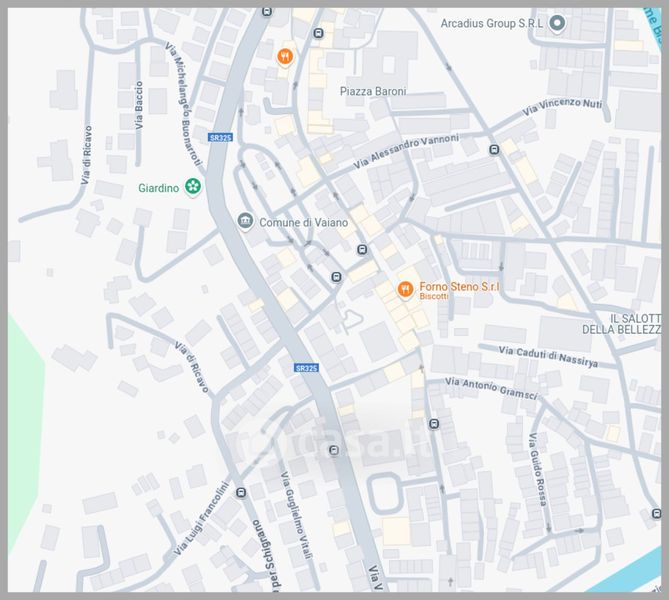The width and height of the screenshot is (669, 600).
Task: Open the Arcadius Group S.R.L location pin
Action: tap(558, 23)
